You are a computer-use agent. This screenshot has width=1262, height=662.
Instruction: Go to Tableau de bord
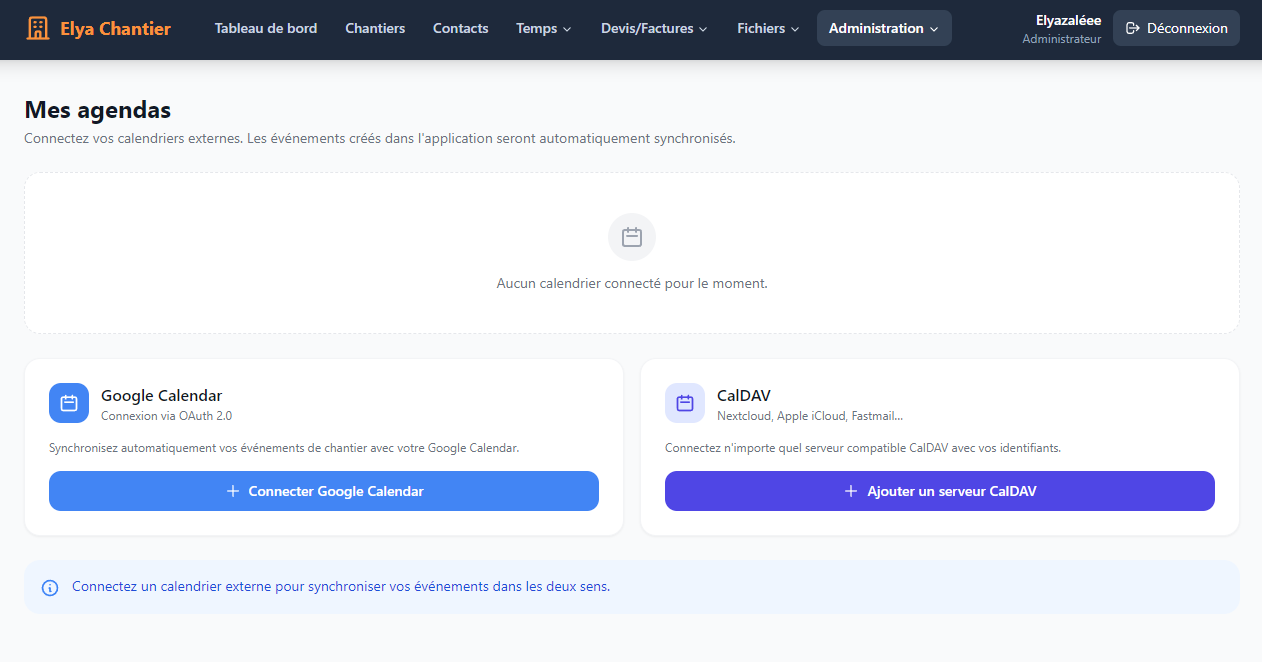(x=266, y=28)
